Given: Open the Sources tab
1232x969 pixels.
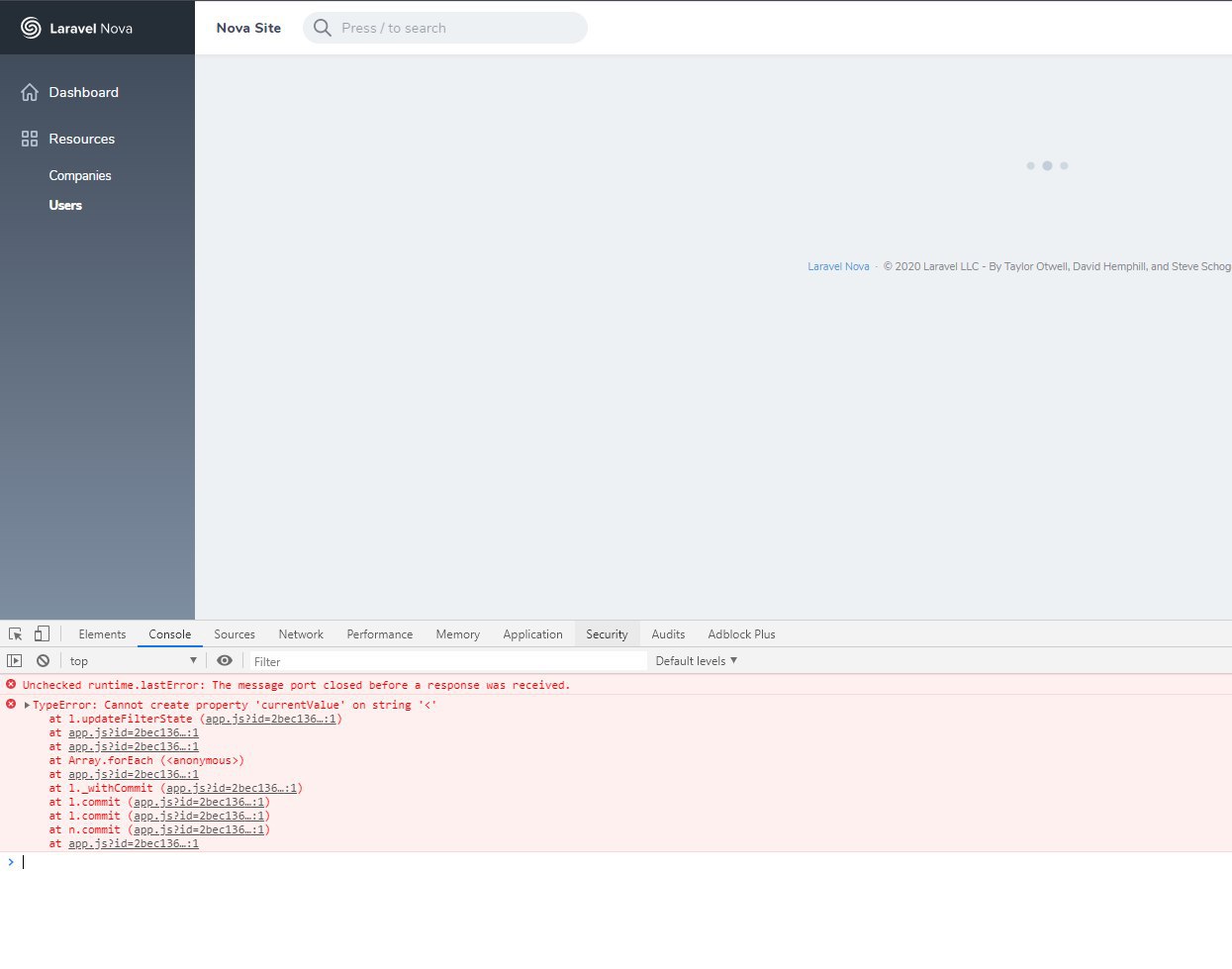Looking at the screenshot, I should coord(235,633).
